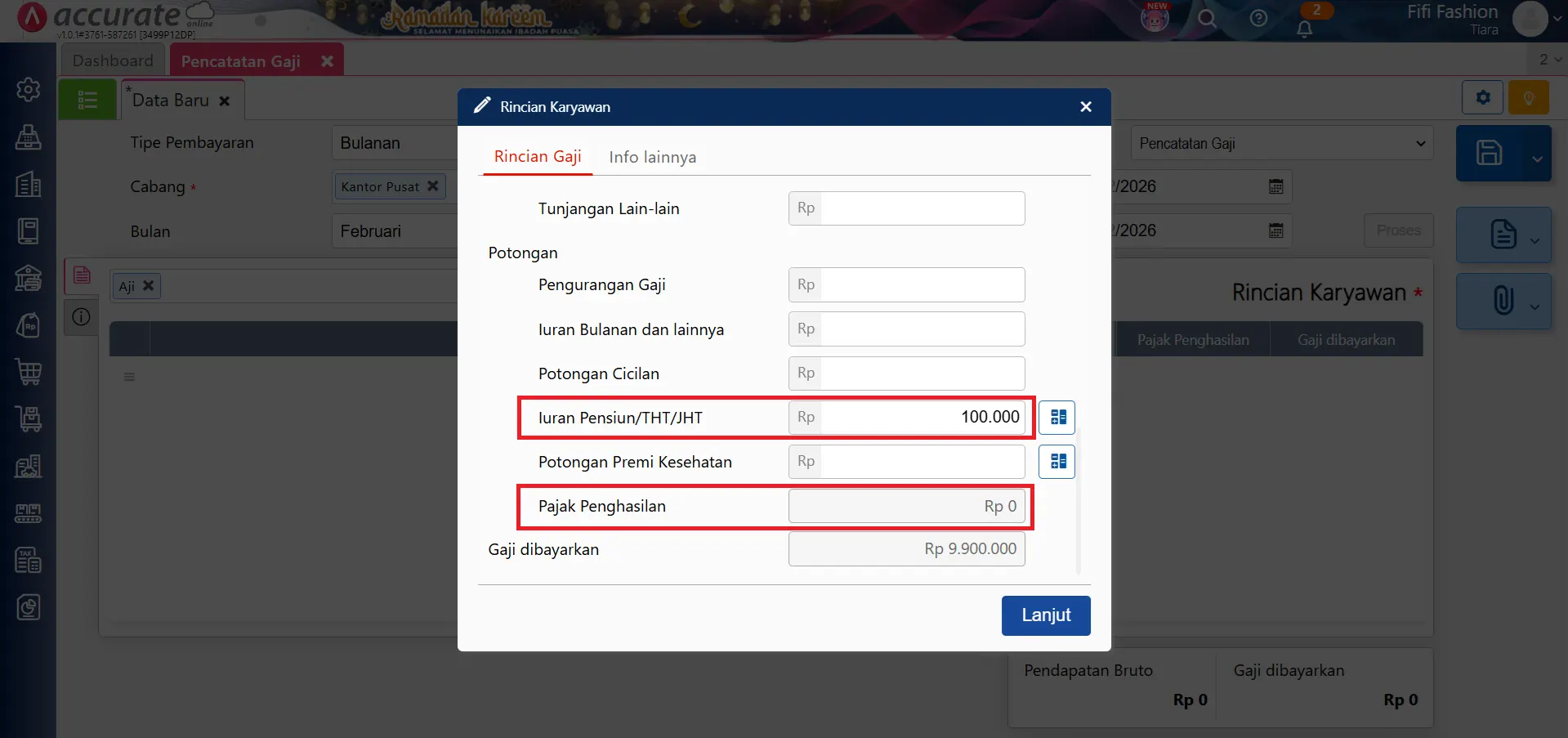This screenshot has width=1568, height=738.
Task: Open the notification bell
Action: click(x=1303, y=27)
